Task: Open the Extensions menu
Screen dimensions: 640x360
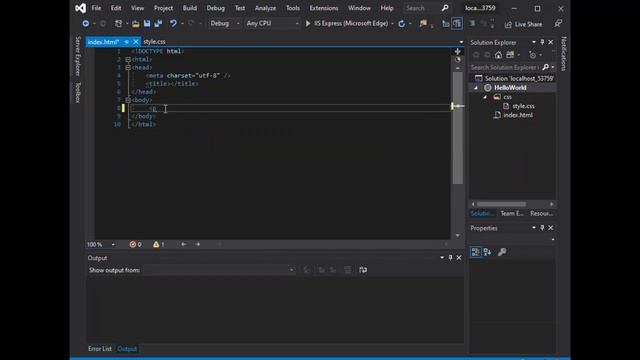Action: pyautogui.click(x=324, y=8)
